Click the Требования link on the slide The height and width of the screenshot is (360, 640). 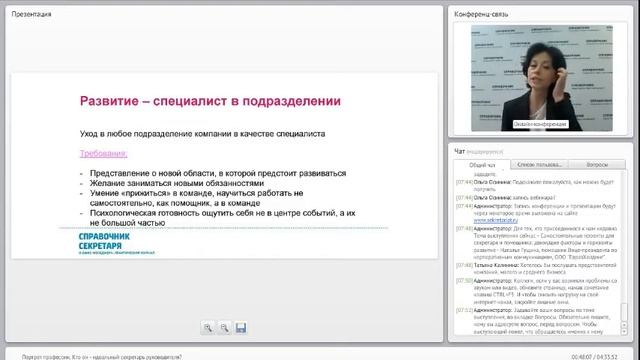click(x=104, y=153)
